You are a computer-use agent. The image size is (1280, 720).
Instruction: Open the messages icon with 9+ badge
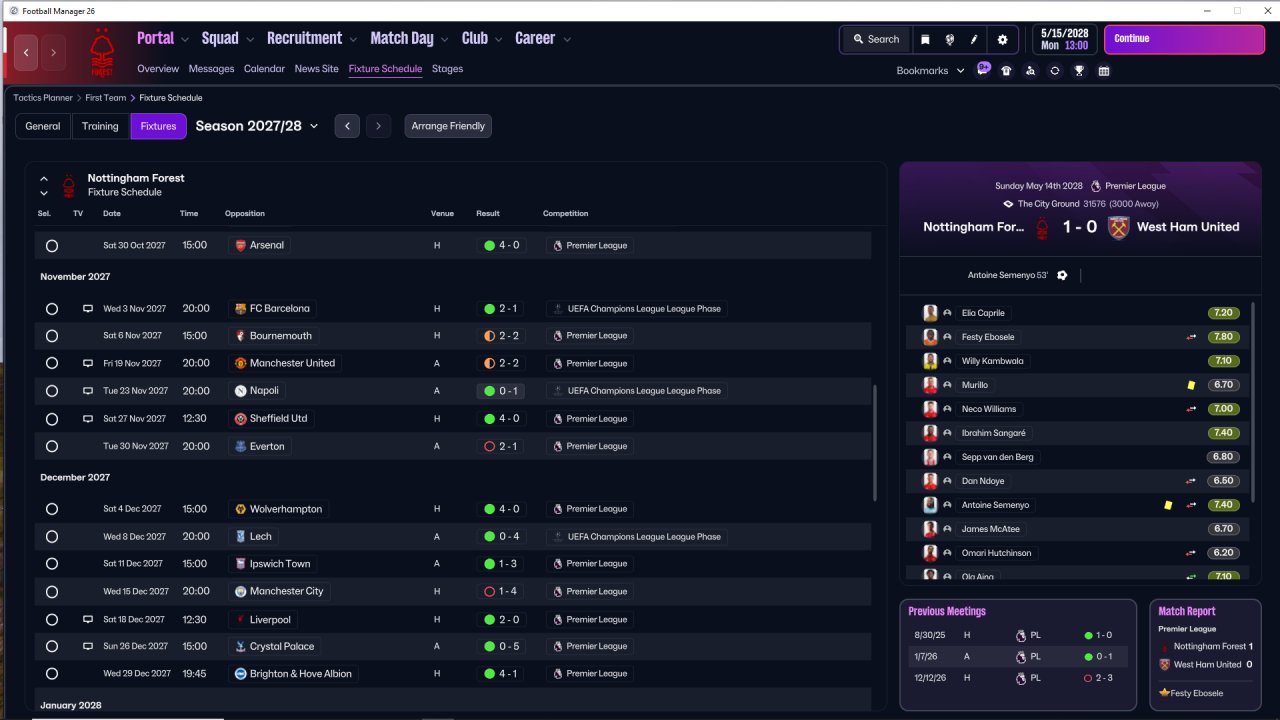984,70
